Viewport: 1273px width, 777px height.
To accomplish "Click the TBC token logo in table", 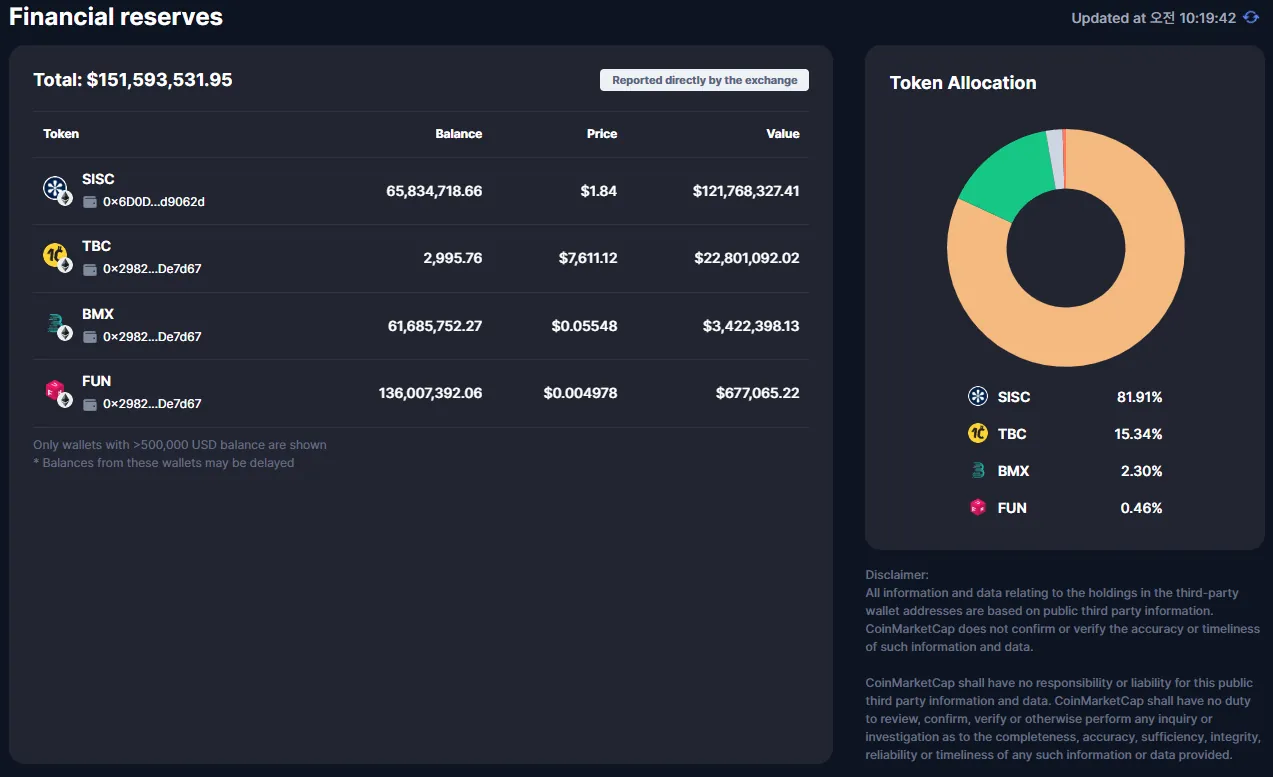I will [x=55, y=256].
